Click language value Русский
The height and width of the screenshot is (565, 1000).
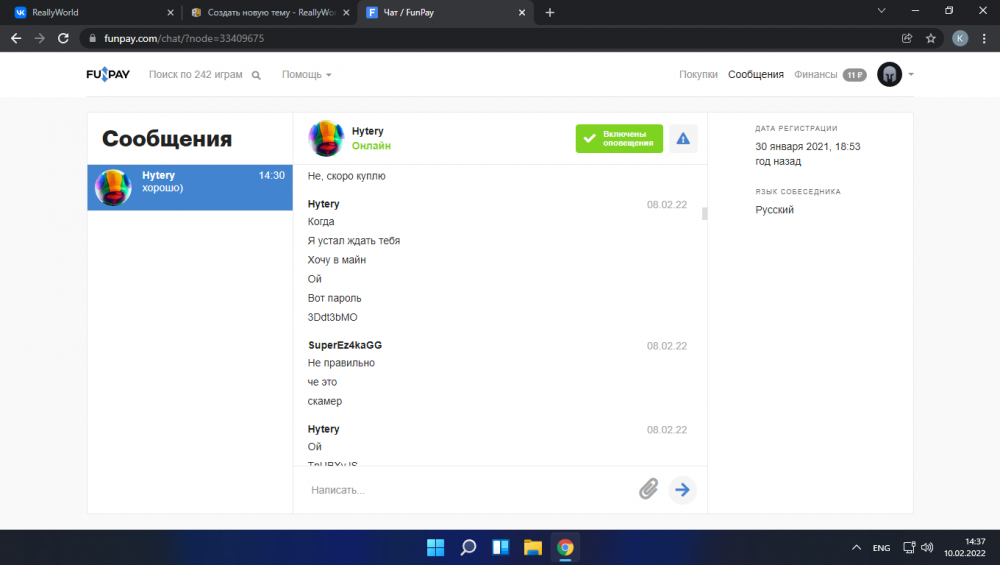tap(774, 210)
